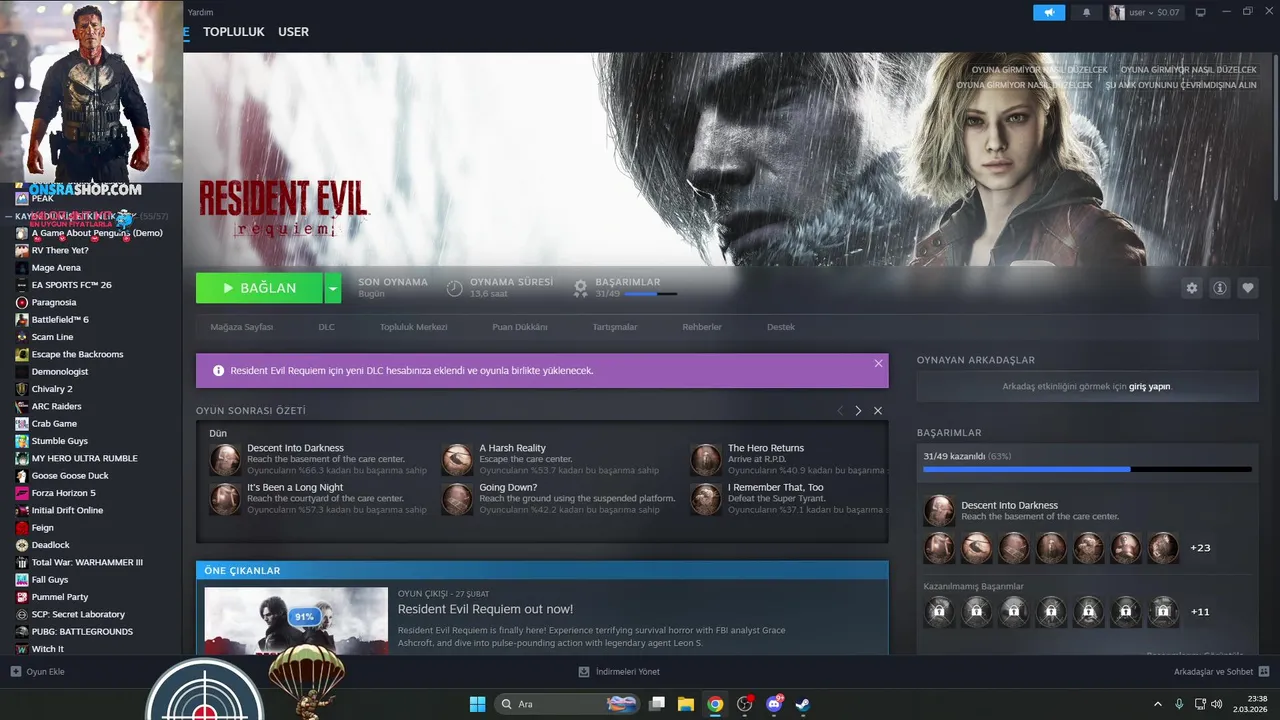Show hidden system tray icons
Viewport: 1280px width, 720px height.
tap(1158, 704)
